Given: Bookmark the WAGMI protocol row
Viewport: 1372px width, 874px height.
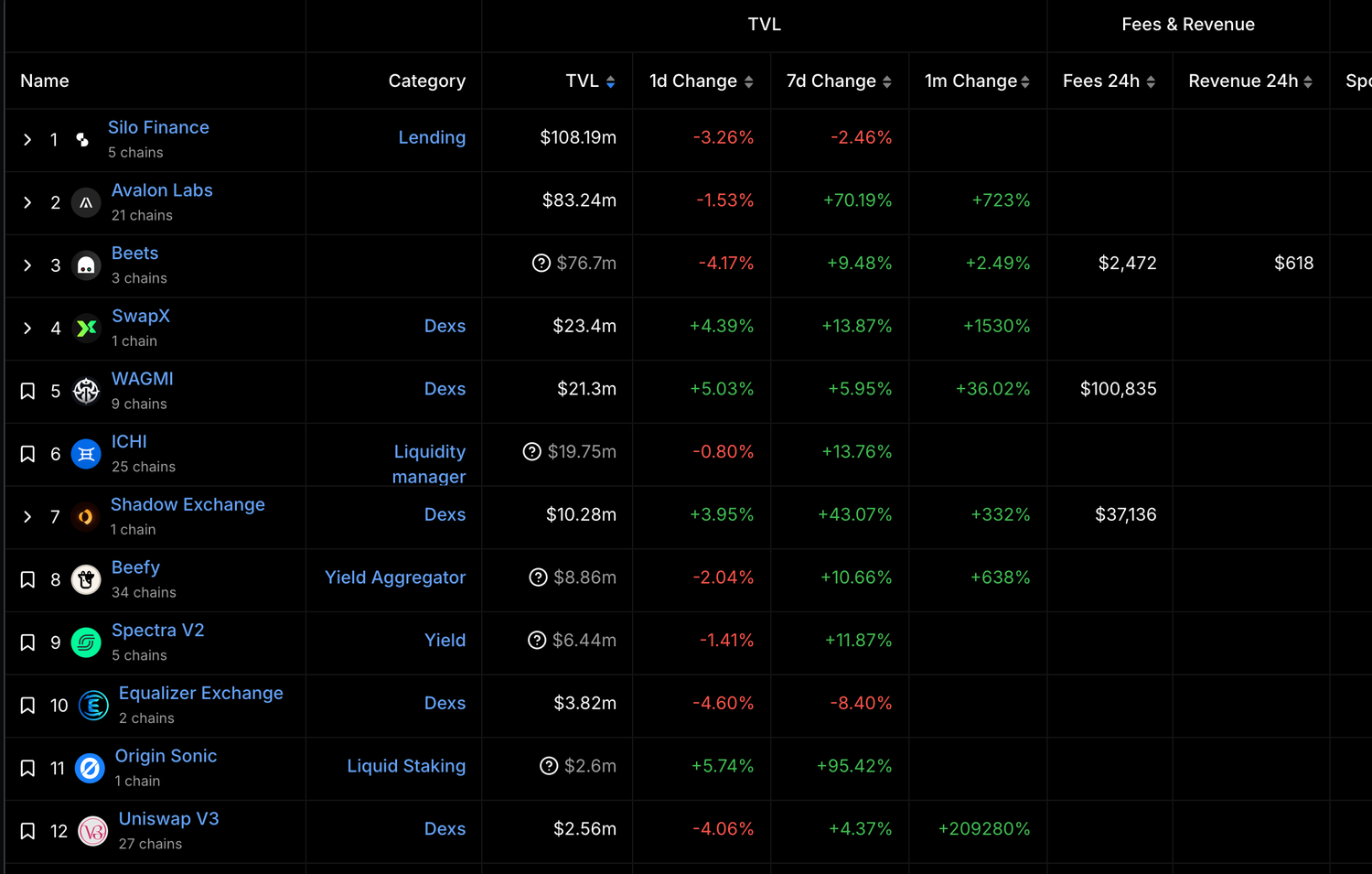Looking at the screenshot, I should 28,392.
